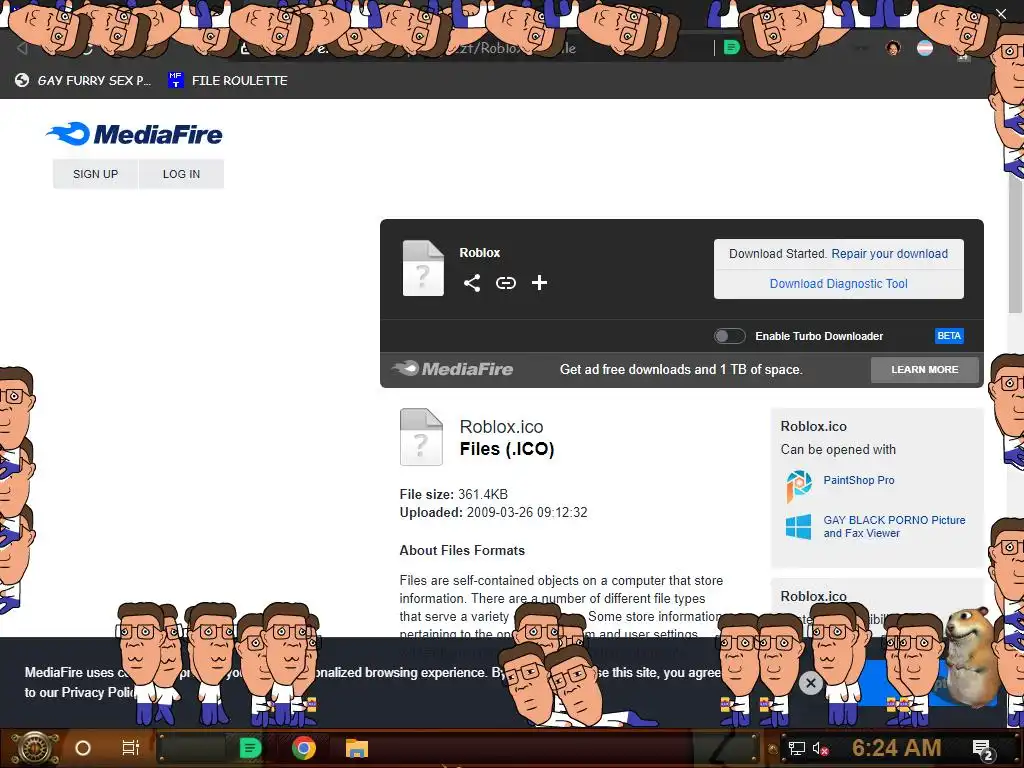Click the gray MediaFire logo in ad banner

tap(453, 369)
